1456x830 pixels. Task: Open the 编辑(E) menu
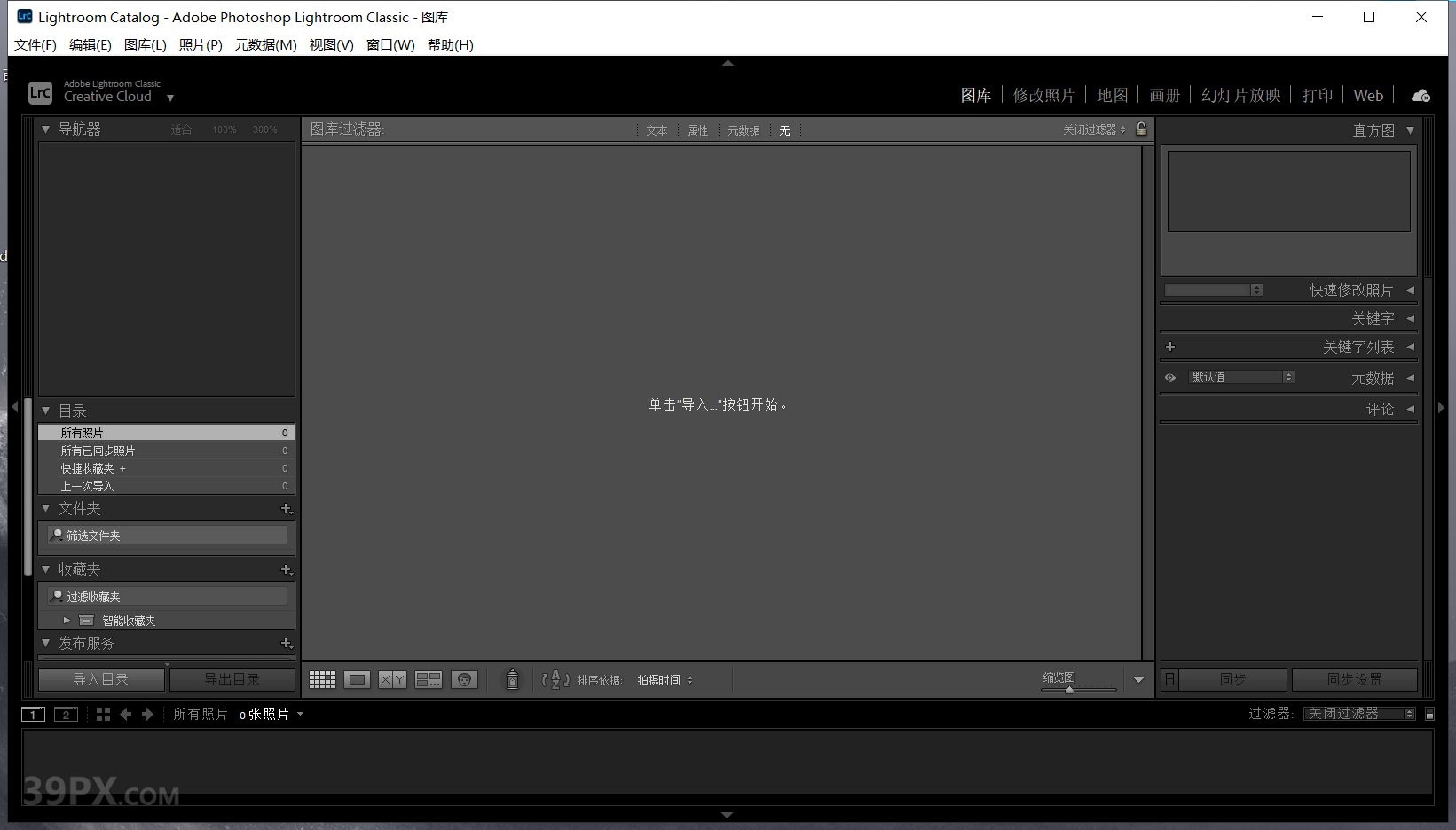pyautogui.click(x=91, y=44)
